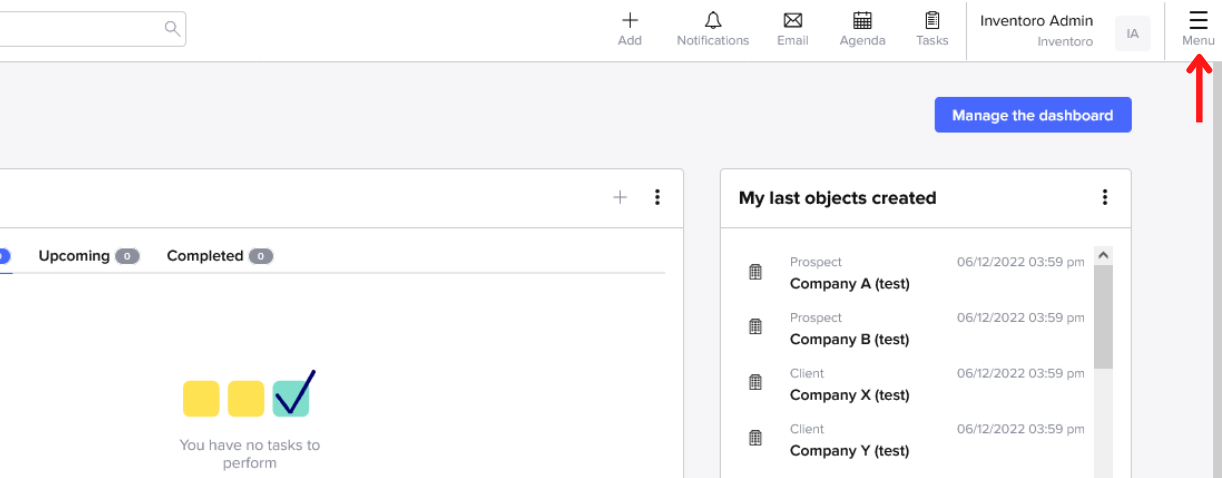Switch to the Completed tab
Viewport: 1222px width, 478px height.
point(205,256)
